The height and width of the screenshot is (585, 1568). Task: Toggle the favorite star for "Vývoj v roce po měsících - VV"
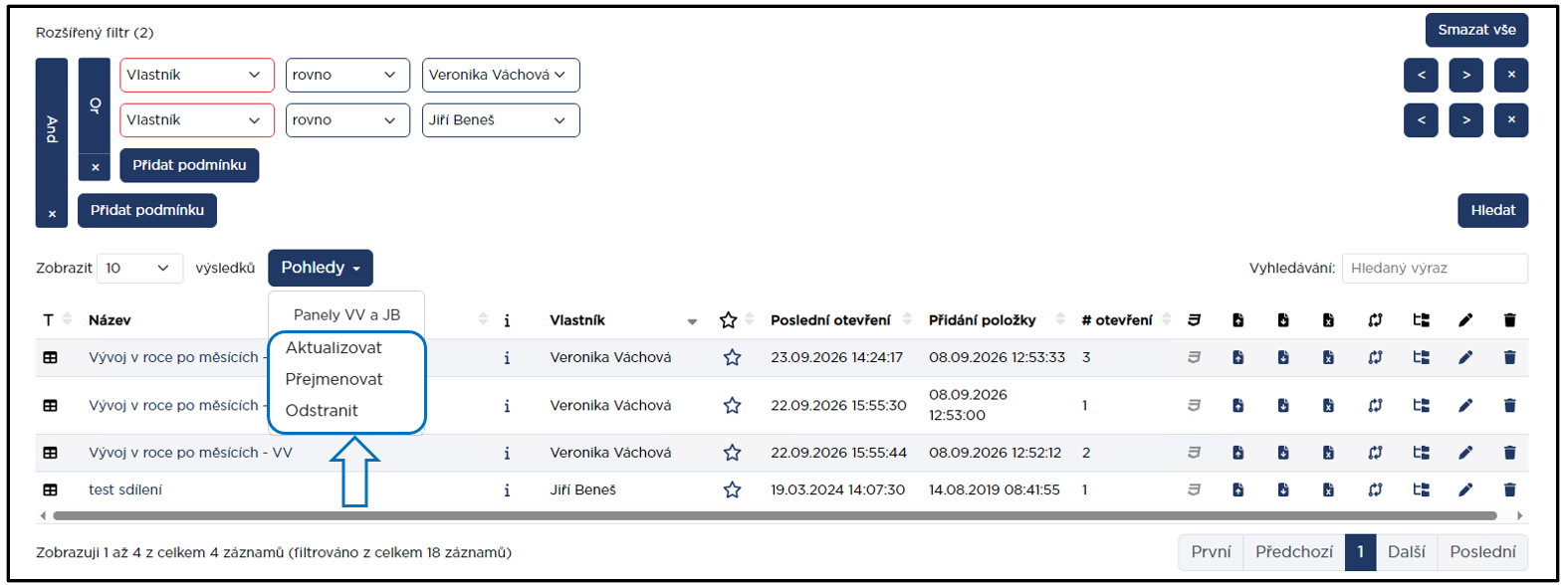(732, 453)
